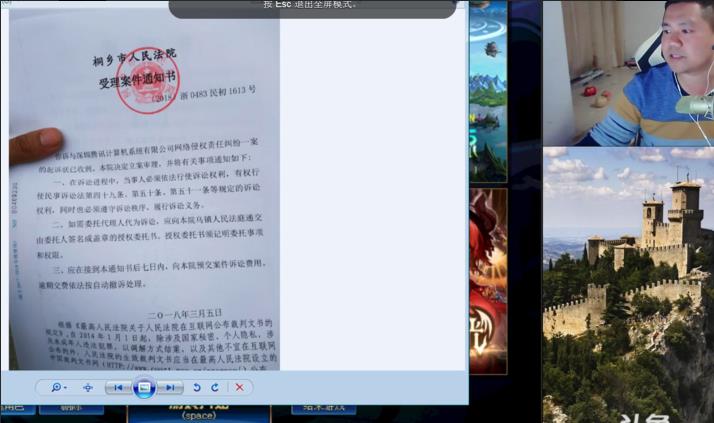Rotate the photo clockwise
This screenshot has width=714, height=423.
pyautogui.click(x=215, y=387)
